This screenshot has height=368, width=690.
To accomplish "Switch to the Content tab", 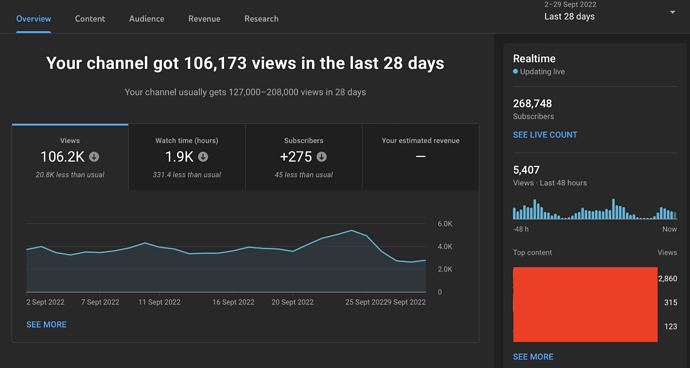I will tap(90, 19).
